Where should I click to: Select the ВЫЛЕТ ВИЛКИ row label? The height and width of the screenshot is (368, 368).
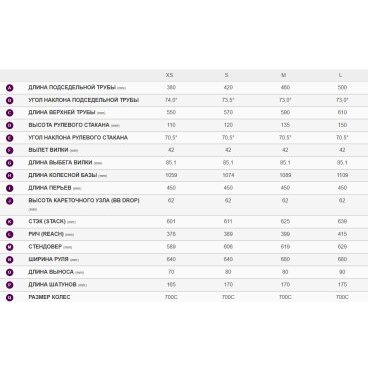(48, 150)
